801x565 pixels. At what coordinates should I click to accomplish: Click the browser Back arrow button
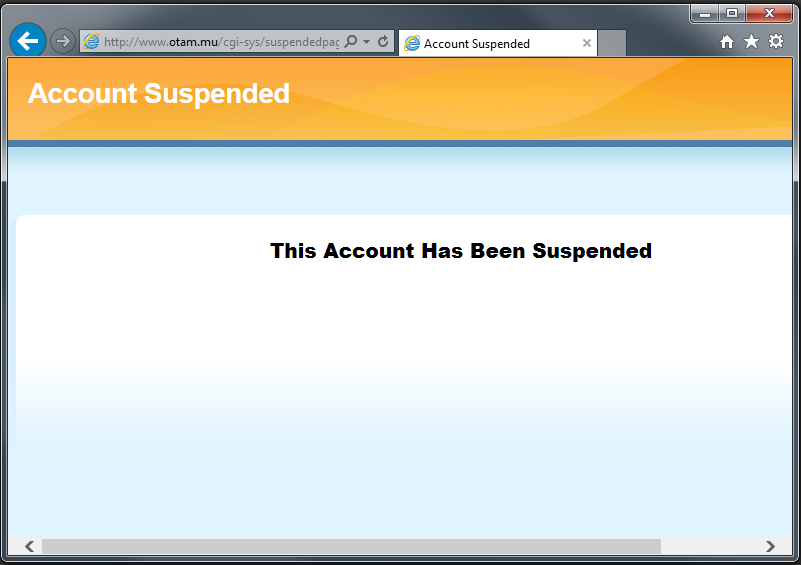[28, 40]
